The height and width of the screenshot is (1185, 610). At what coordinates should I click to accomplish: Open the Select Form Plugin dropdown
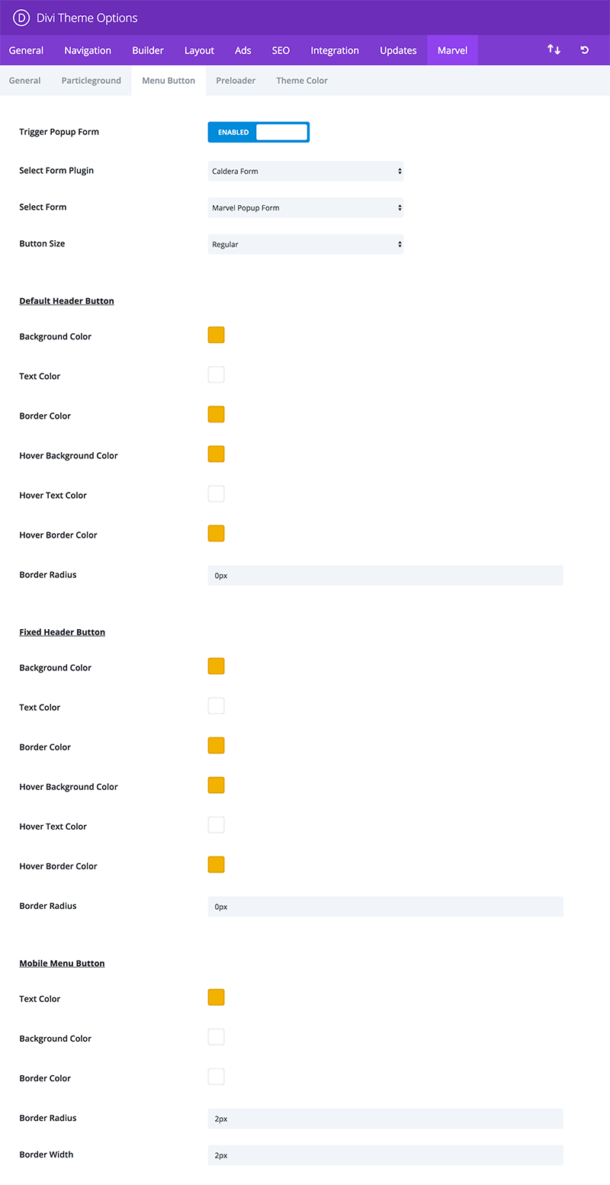pos(306,171)
